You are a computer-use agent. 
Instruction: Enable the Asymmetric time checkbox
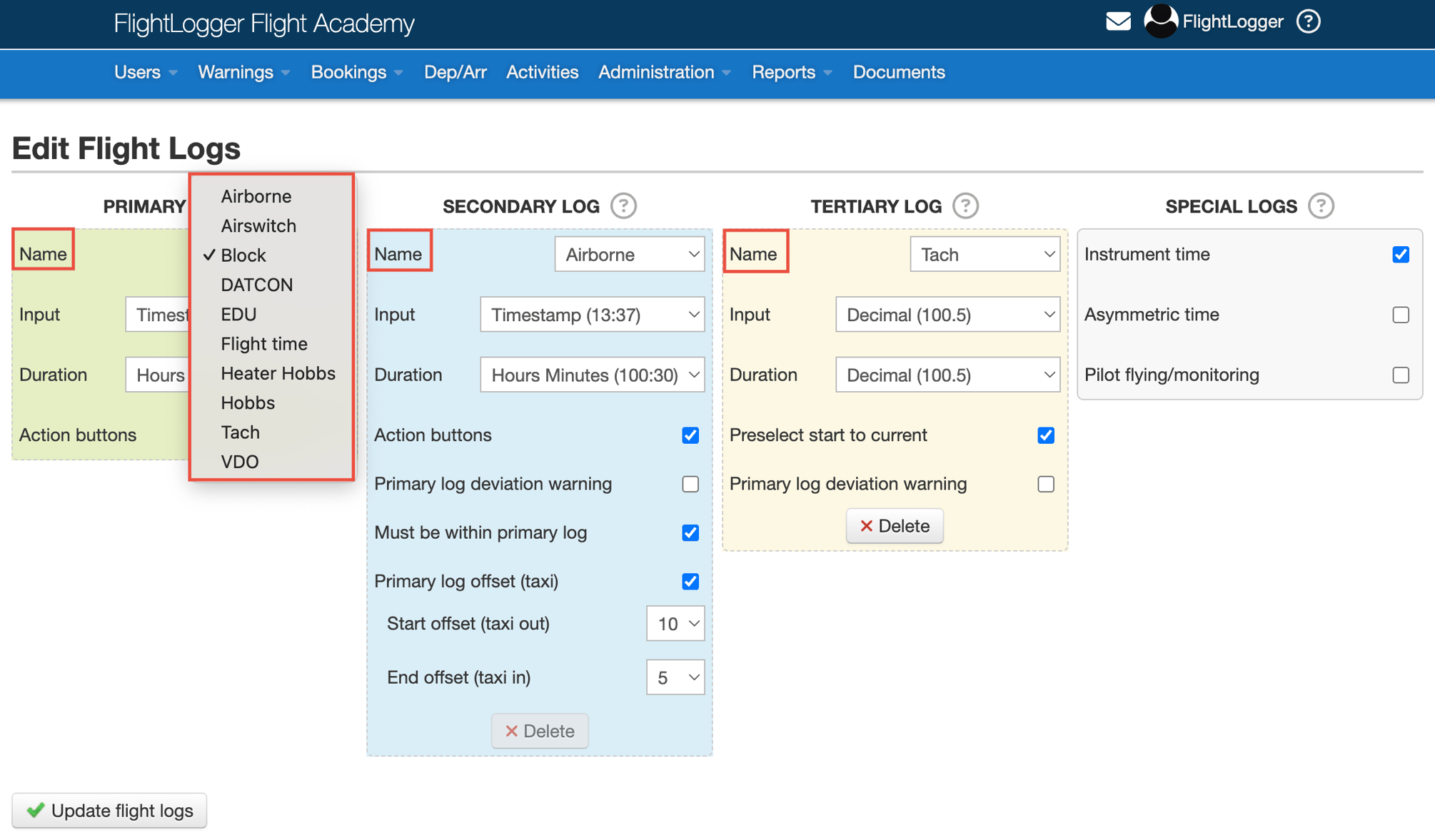1400,315
